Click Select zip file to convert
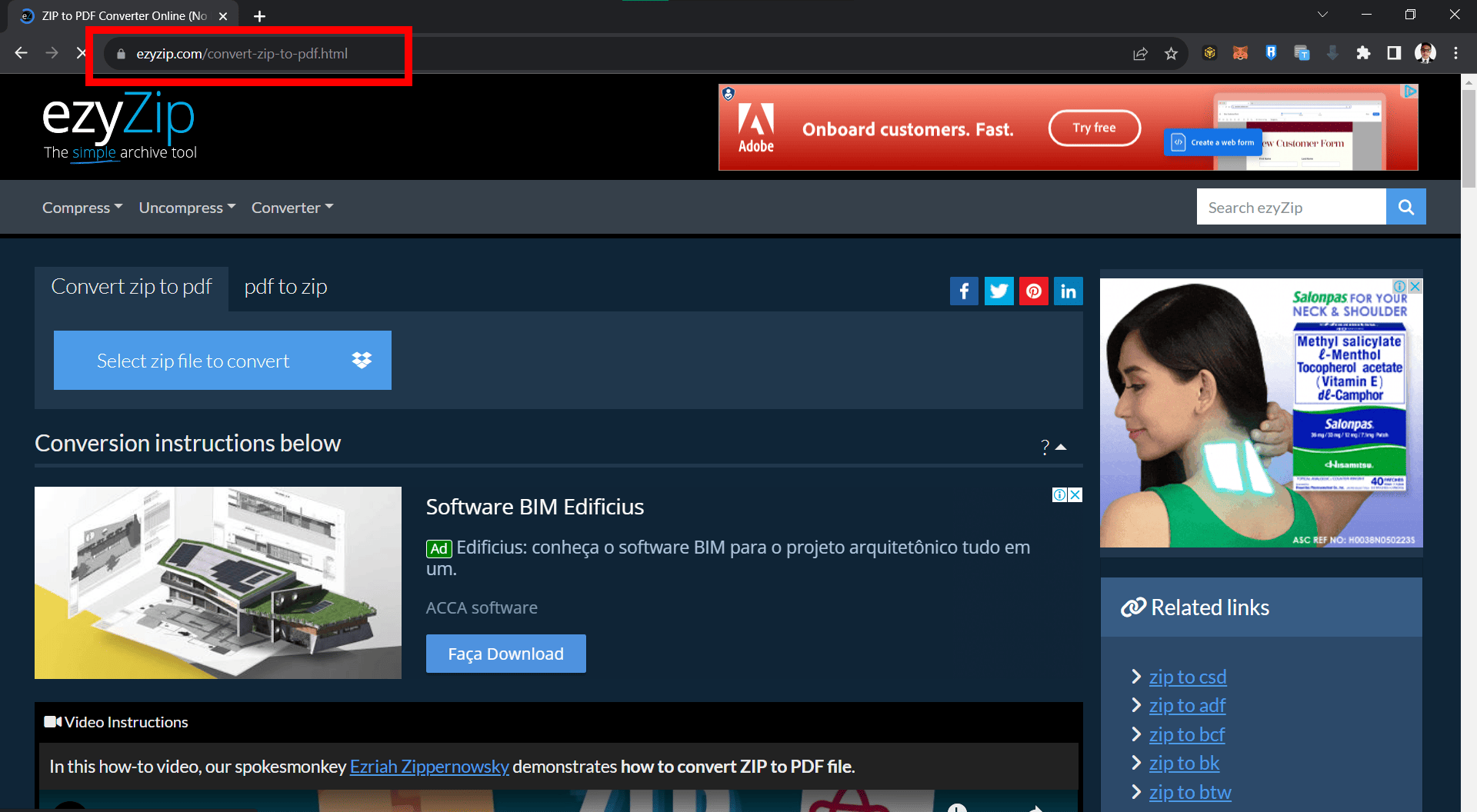1477x812 pixels. pyautogui.click(x=193, y=360)
